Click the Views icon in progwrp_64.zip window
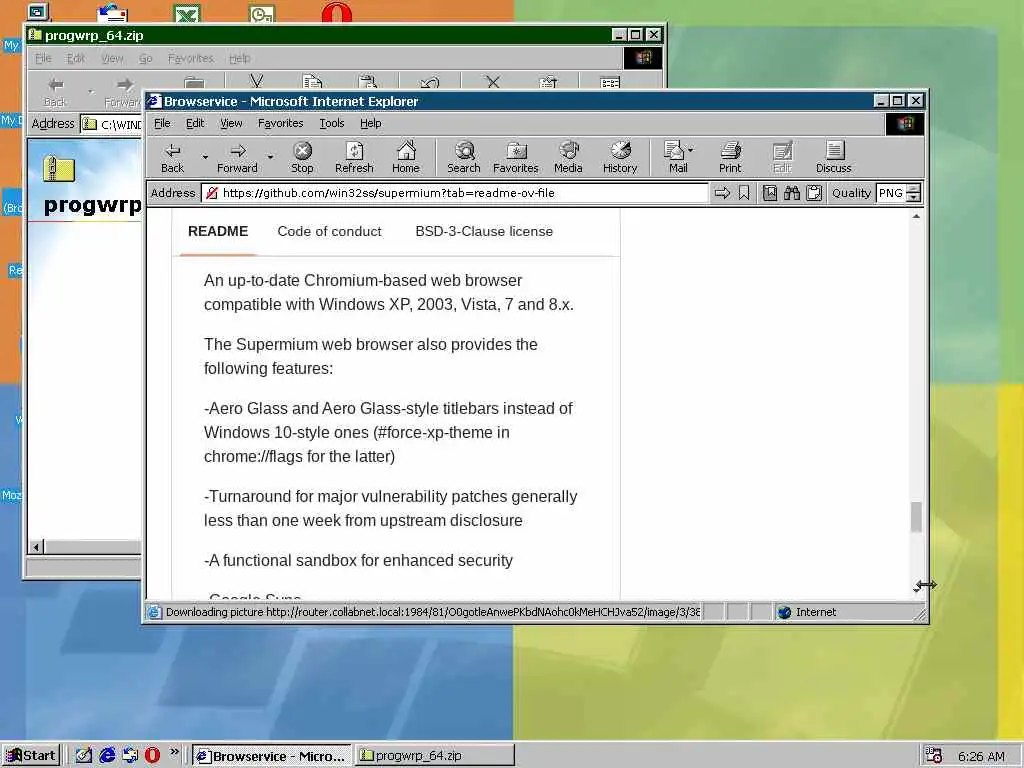Image resolution: width=1024 pixels, height=768 pixels. coord(610,82)
